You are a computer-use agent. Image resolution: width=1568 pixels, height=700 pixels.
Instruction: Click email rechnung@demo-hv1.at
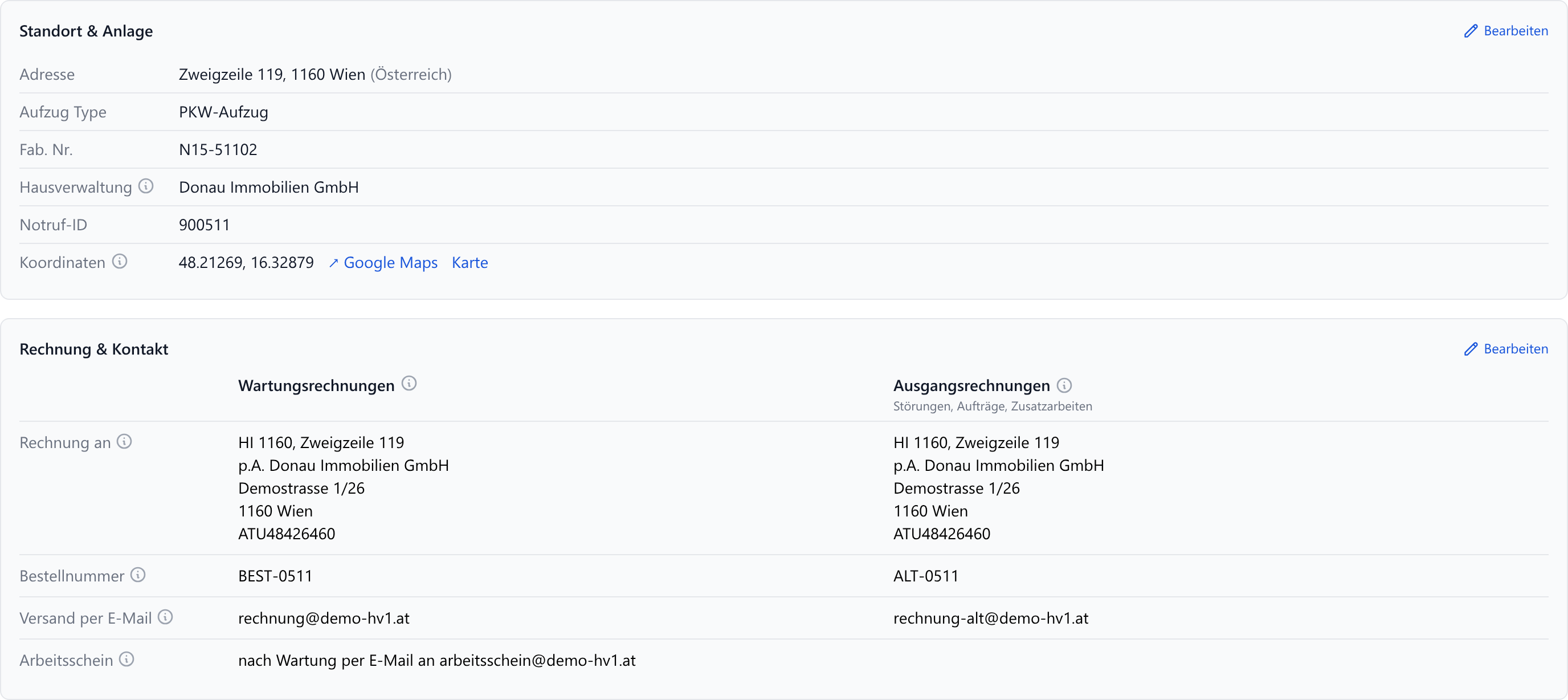[324, 618]
